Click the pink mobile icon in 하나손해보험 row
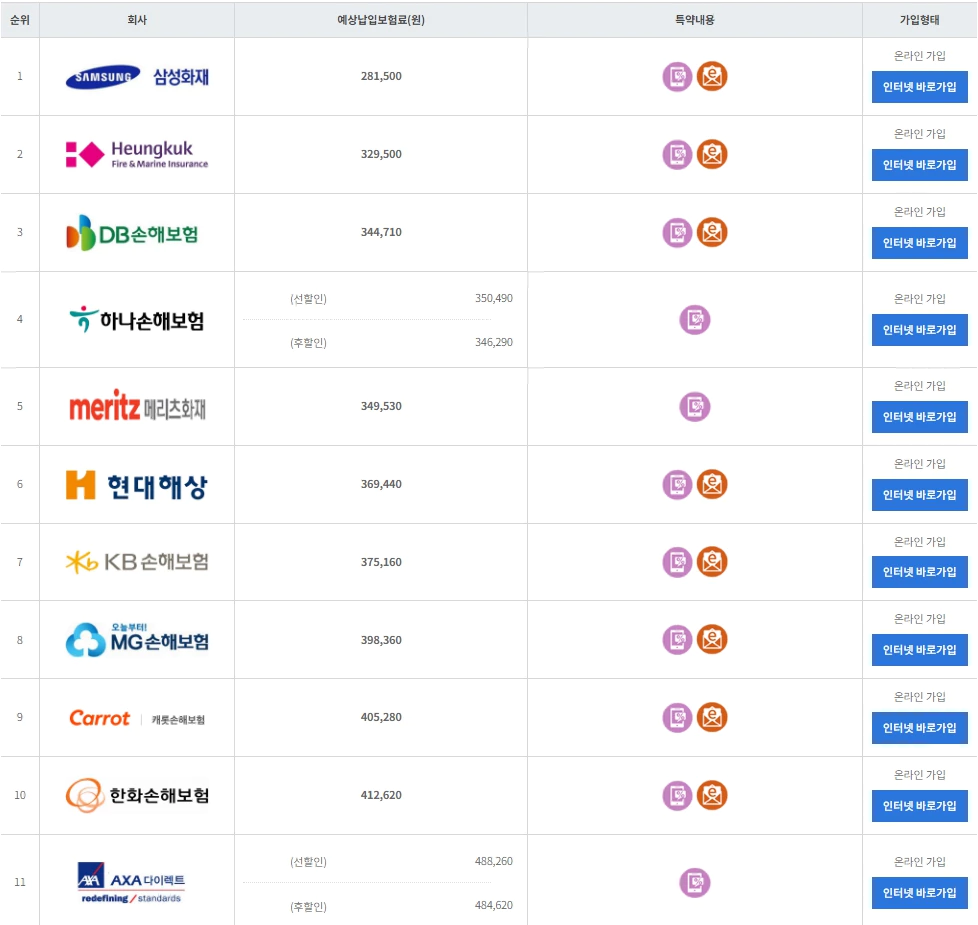Image resolution: width=978 pixels, height=925 pixels. [694, 320]
